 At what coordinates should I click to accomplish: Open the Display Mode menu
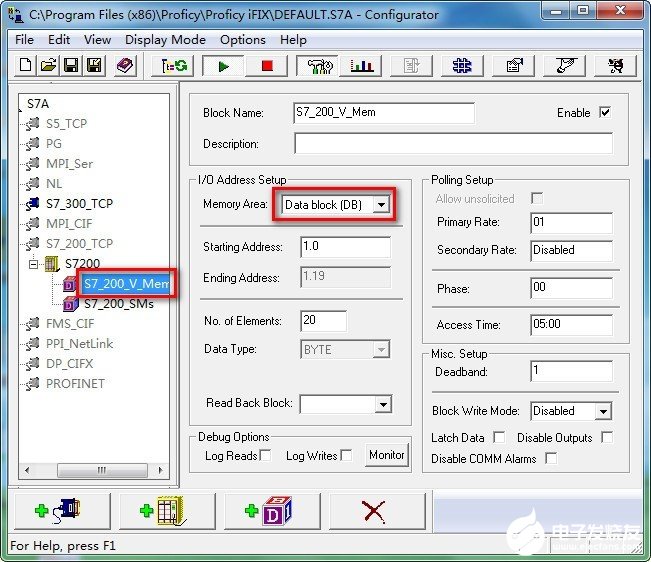(165, 40)
